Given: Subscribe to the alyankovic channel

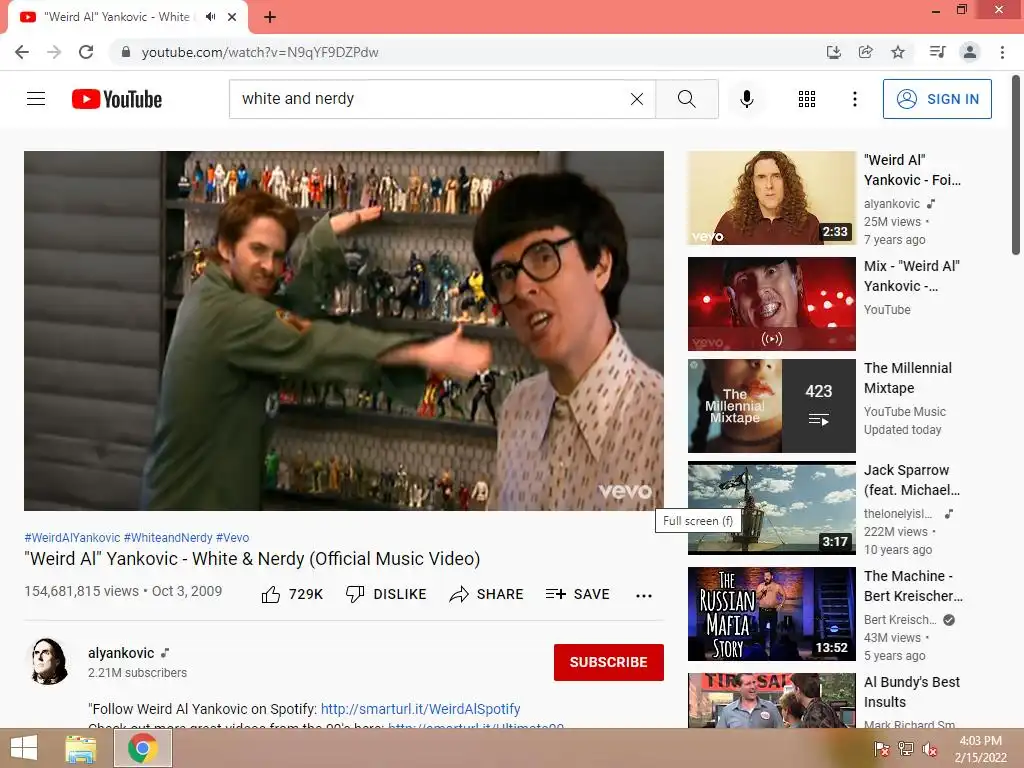Looking at the screenshot, I should click(x=609, y=662).
